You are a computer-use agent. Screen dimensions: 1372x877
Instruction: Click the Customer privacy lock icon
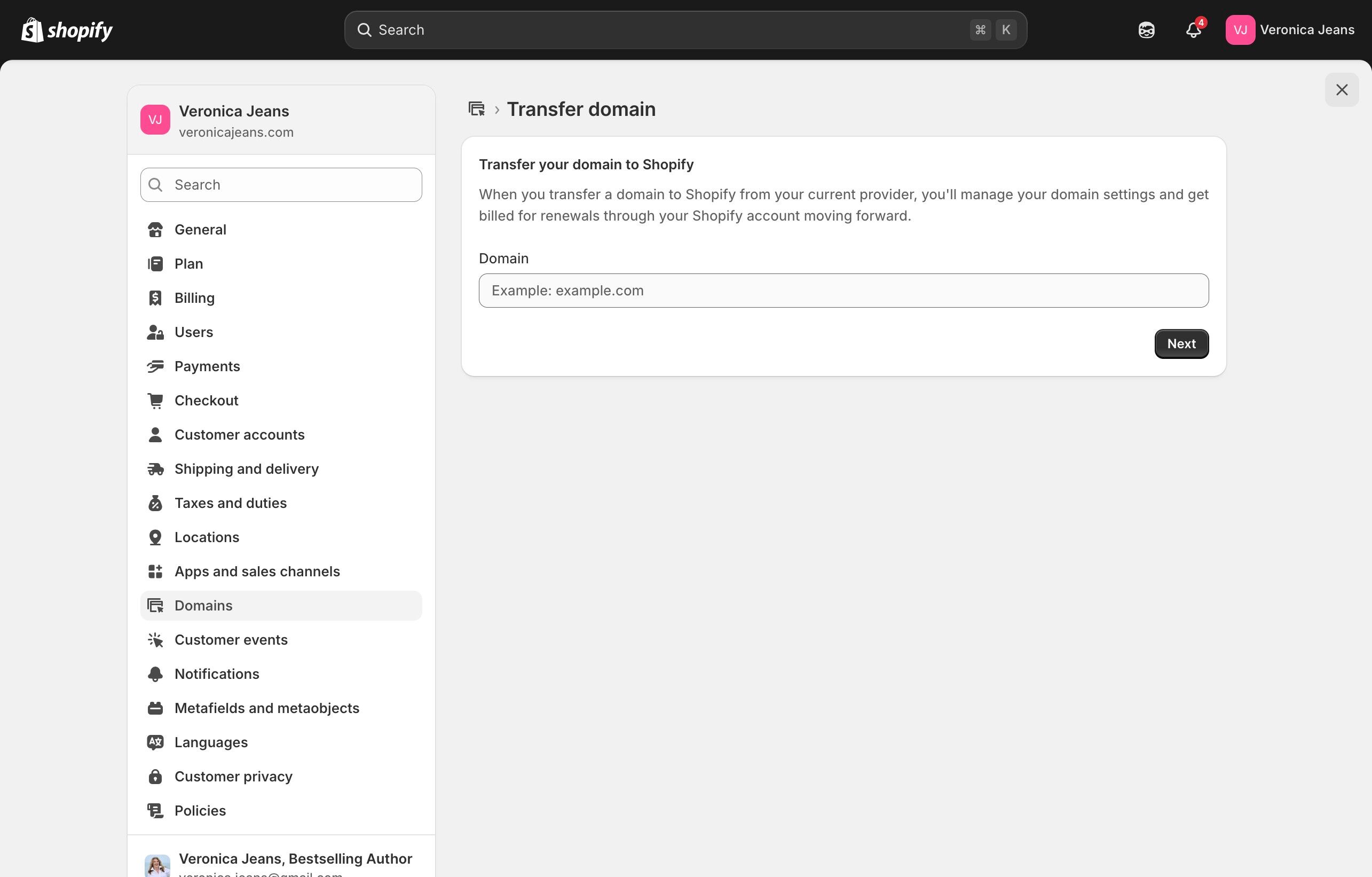pyautogui.click(x=155, y=776)
